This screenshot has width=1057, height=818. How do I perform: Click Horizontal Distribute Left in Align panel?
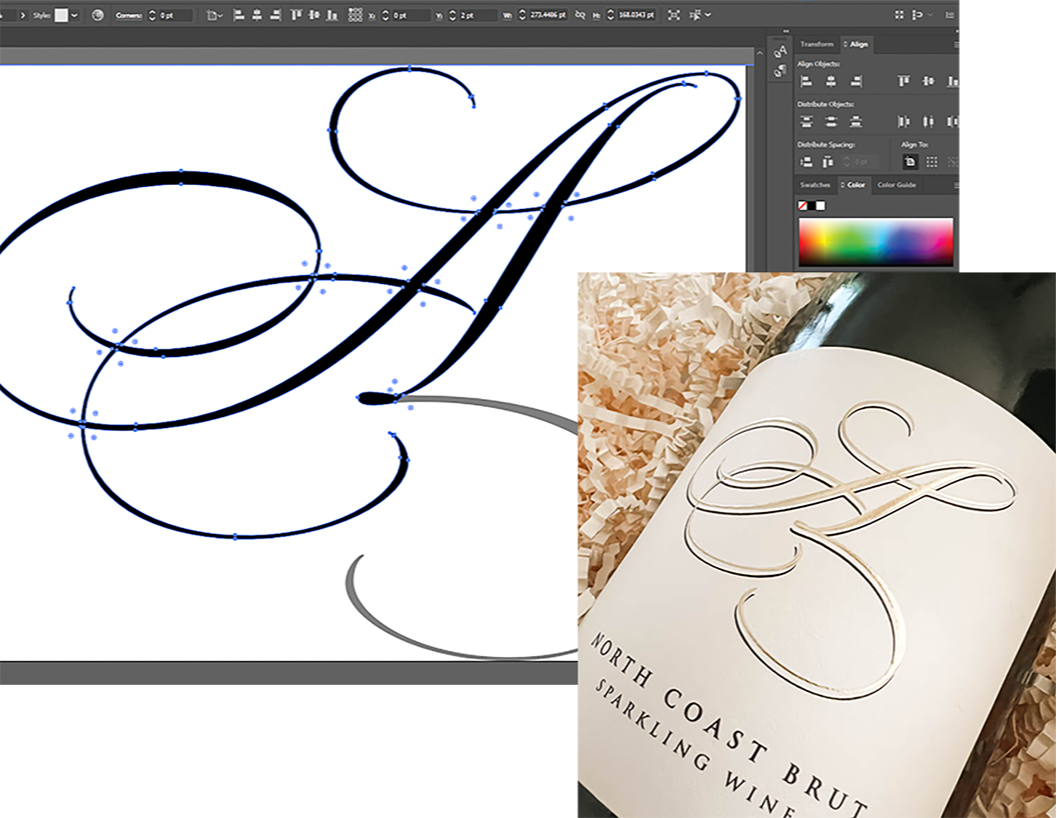tap(904, 121)
